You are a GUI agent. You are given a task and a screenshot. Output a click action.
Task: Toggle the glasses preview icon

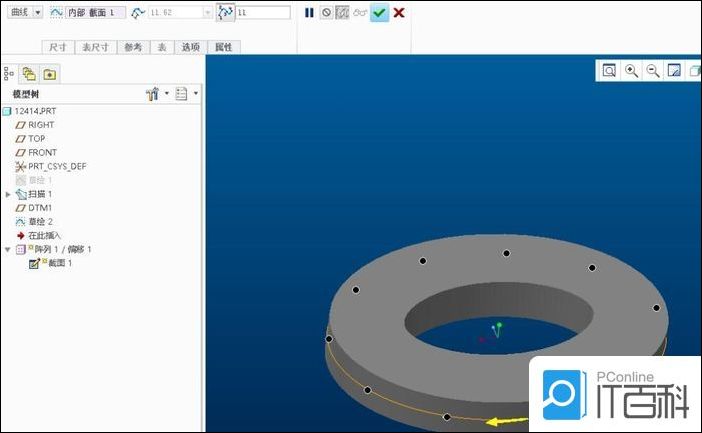360,13
